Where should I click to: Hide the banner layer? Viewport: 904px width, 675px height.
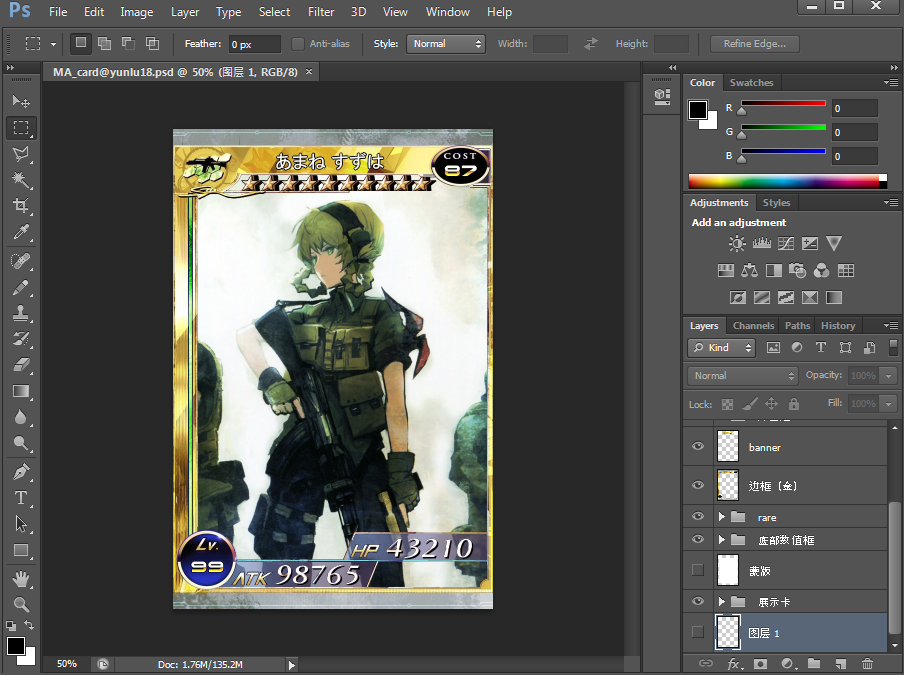tap(698, 446)
